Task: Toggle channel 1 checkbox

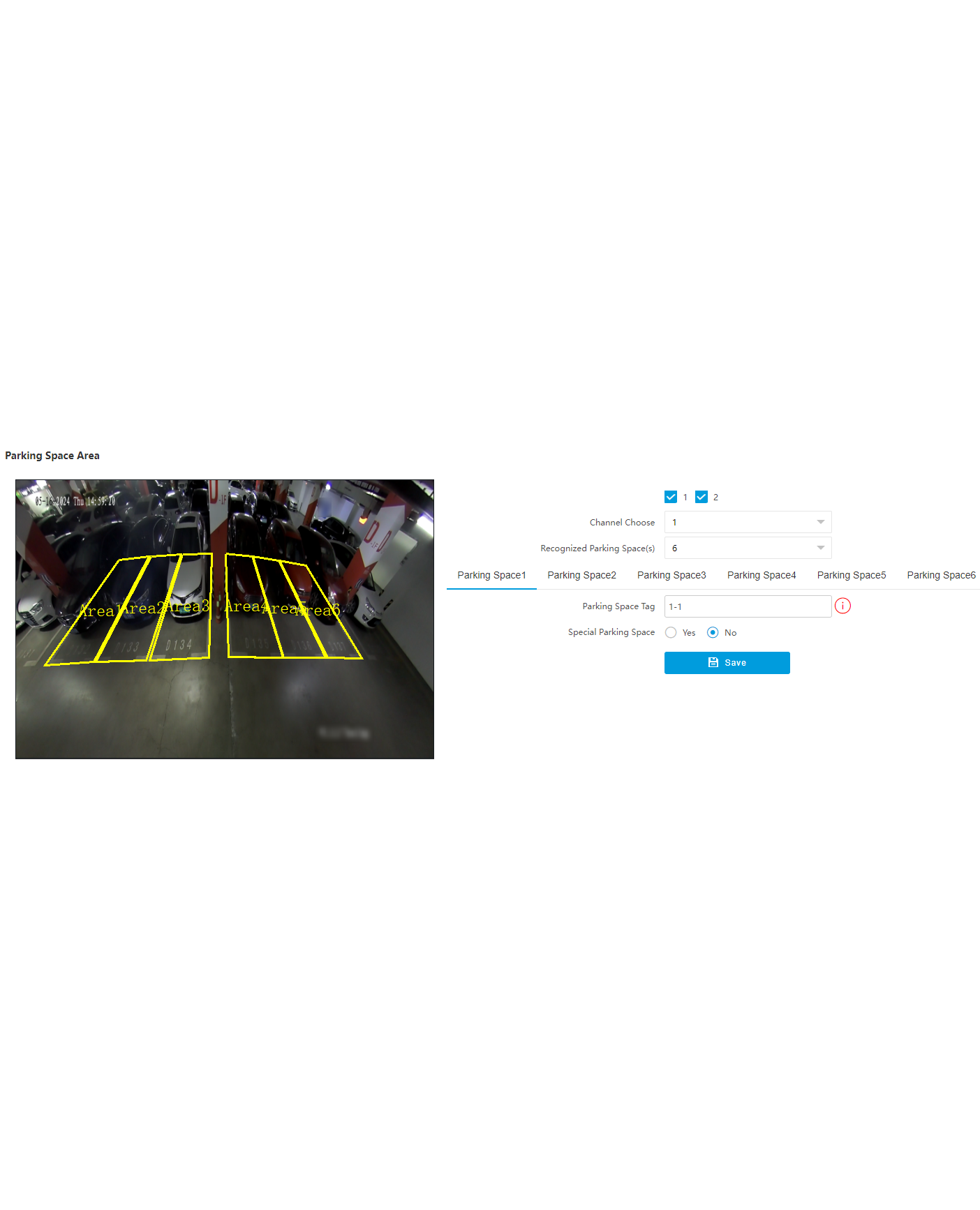Action: (x=671, y=497)
